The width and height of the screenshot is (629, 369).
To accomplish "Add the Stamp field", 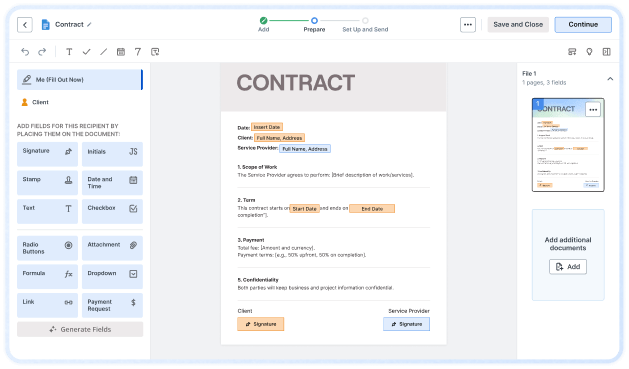I will pos(47,182).
